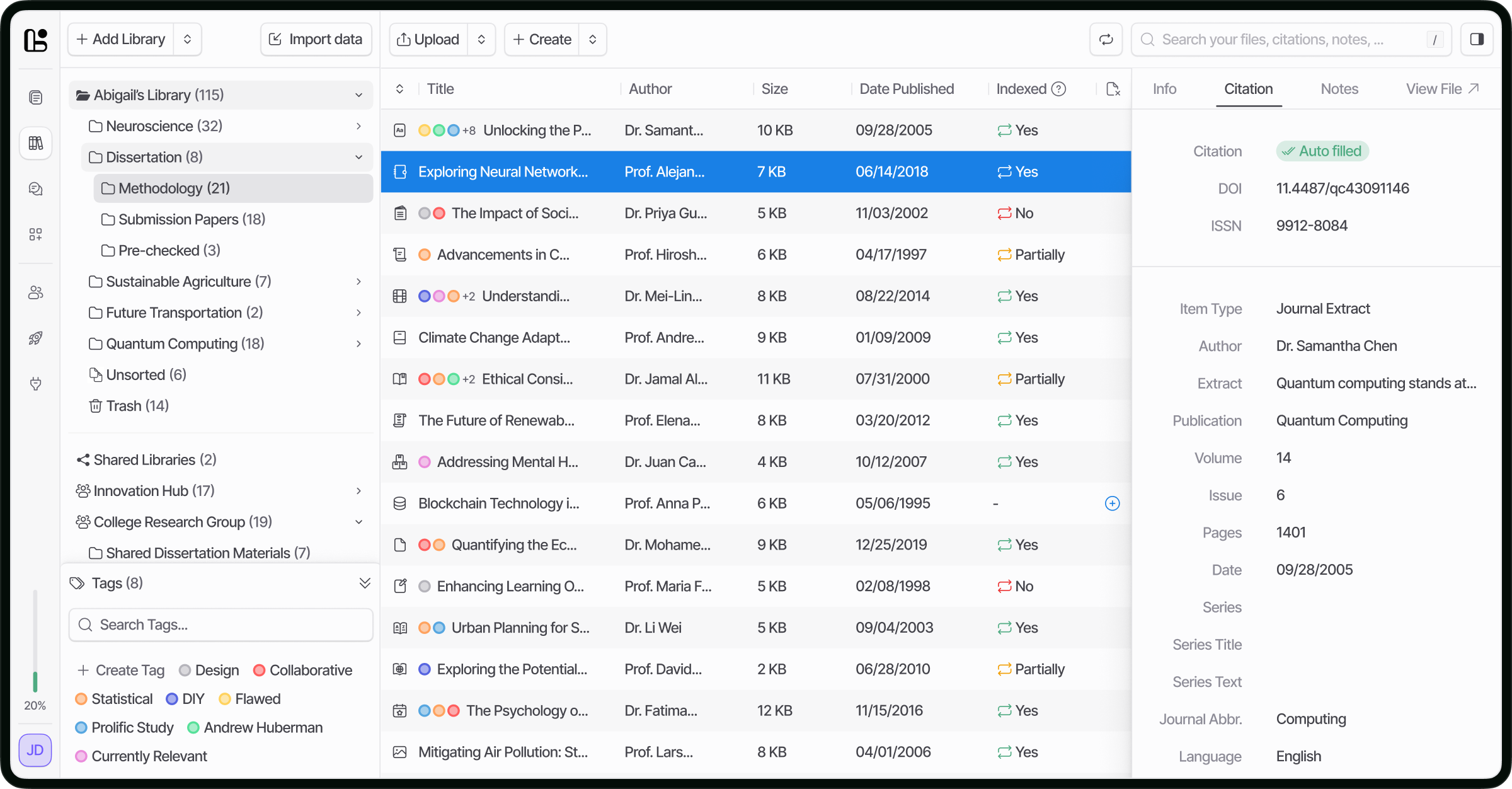Select the rocket icon in left sidebar
1512x789 pixels.
pyautogui.click(x=35, y=338)
